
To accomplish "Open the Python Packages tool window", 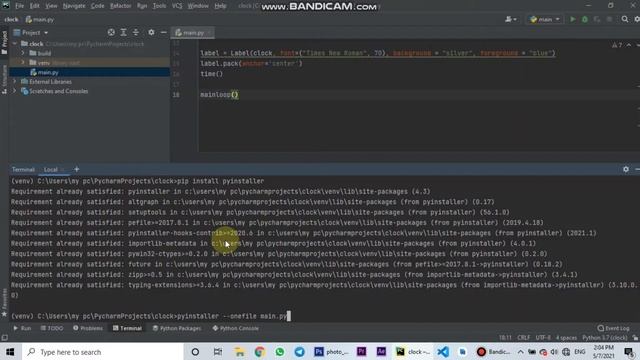I will [177, 328].
